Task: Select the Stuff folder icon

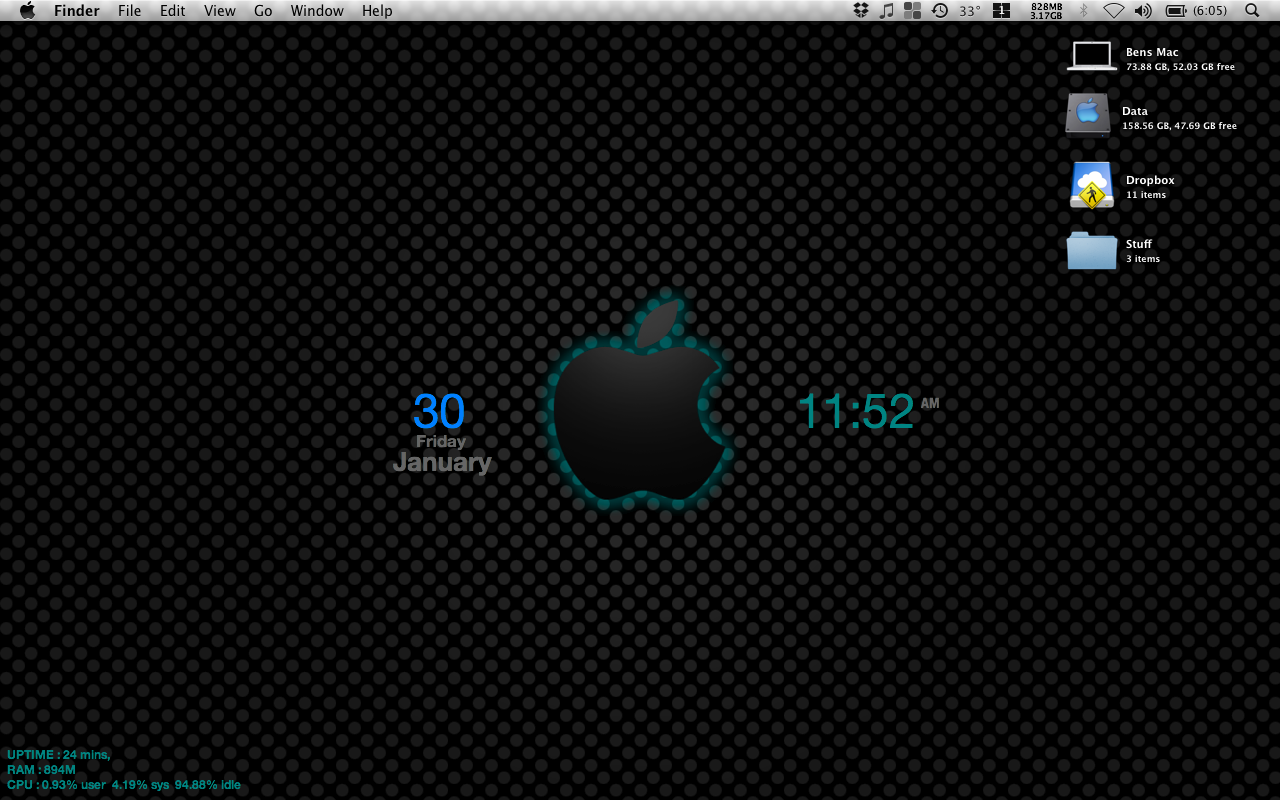Action: coord(1091,250)
